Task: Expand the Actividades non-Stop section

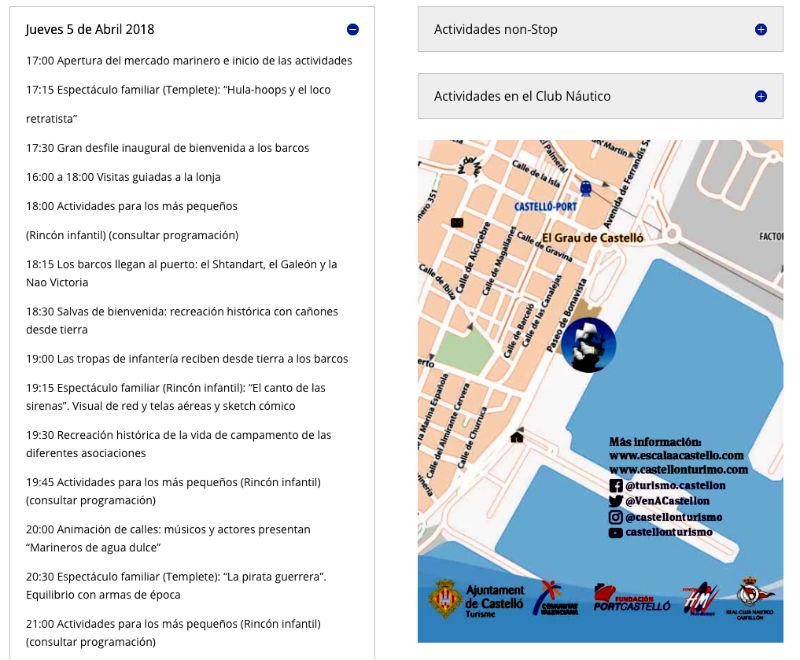Action: 760,30
